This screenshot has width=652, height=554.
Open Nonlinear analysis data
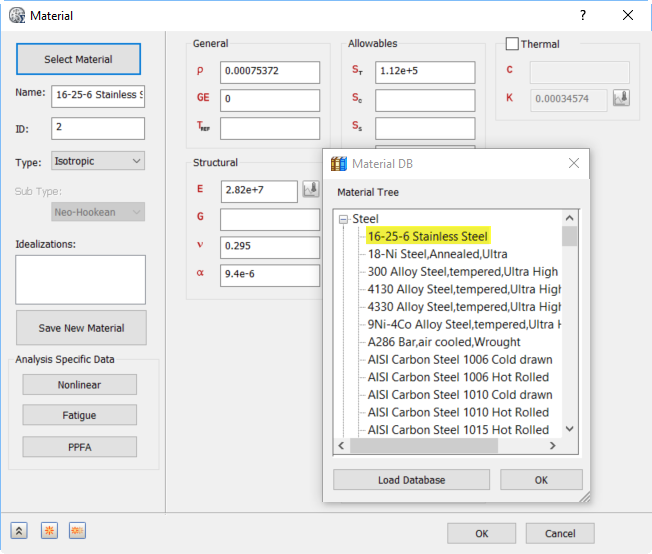pyautogui.click(x=79, y=385)
